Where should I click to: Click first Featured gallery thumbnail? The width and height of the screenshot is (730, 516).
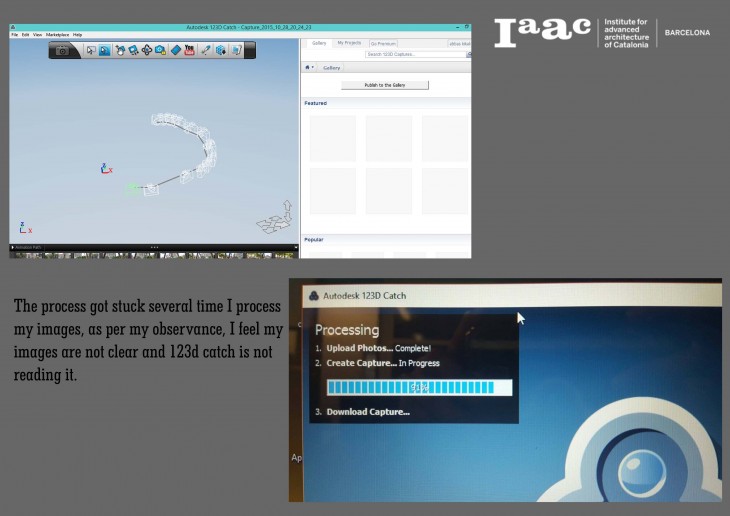point(332,138)
